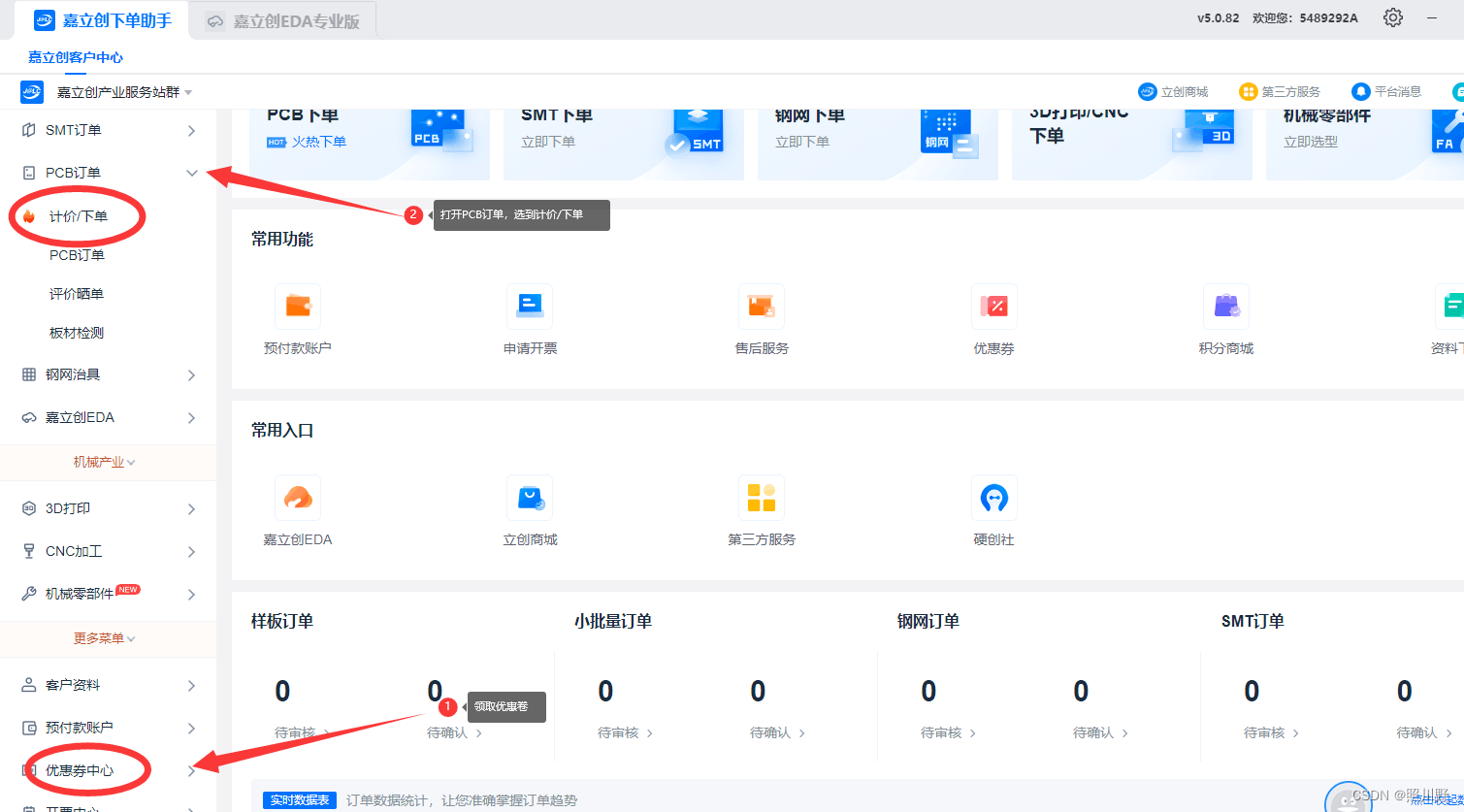The width and height of the screenshot is (1464, 812).
Task: Open the 售后服务 icon
Action: (762, 307)
